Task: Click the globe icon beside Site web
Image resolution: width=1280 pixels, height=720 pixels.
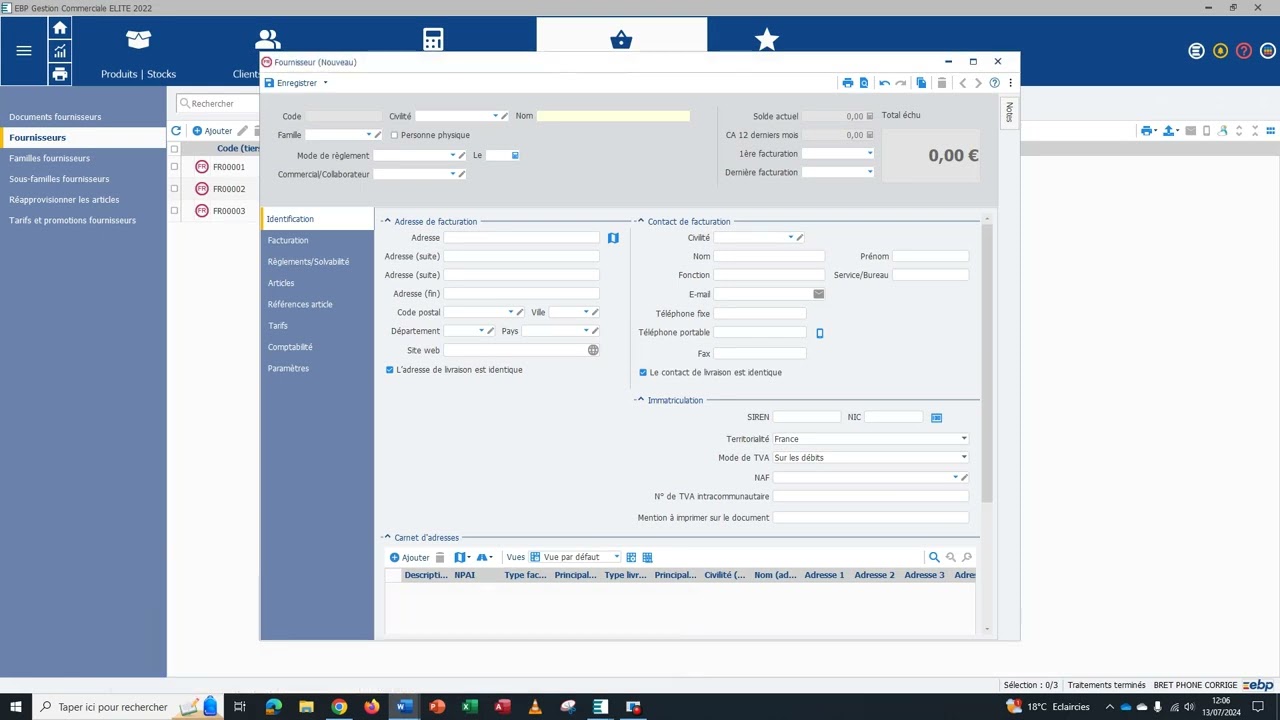Action: coord(593,350)
